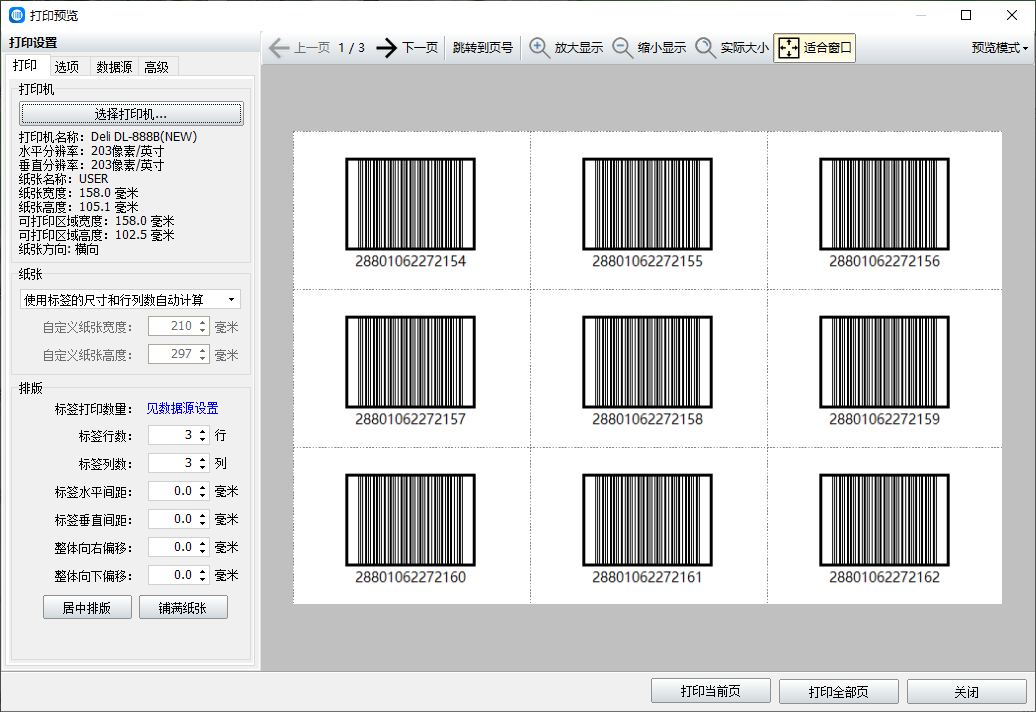
Task: Open 跳转到页号 jump-to-page option
Action: pos(483,48)
